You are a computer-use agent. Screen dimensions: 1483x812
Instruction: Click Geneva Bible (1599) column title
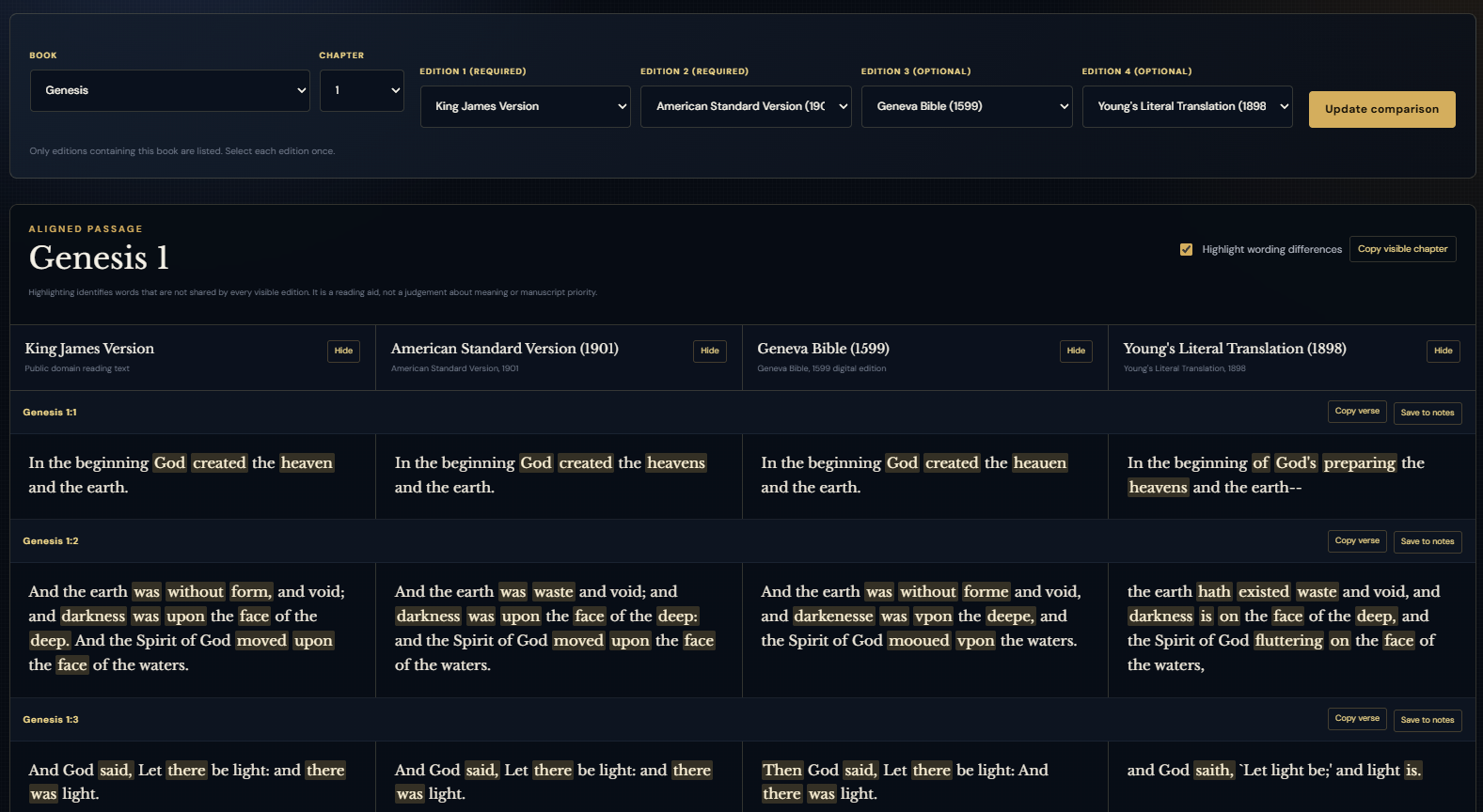(824, 349)
